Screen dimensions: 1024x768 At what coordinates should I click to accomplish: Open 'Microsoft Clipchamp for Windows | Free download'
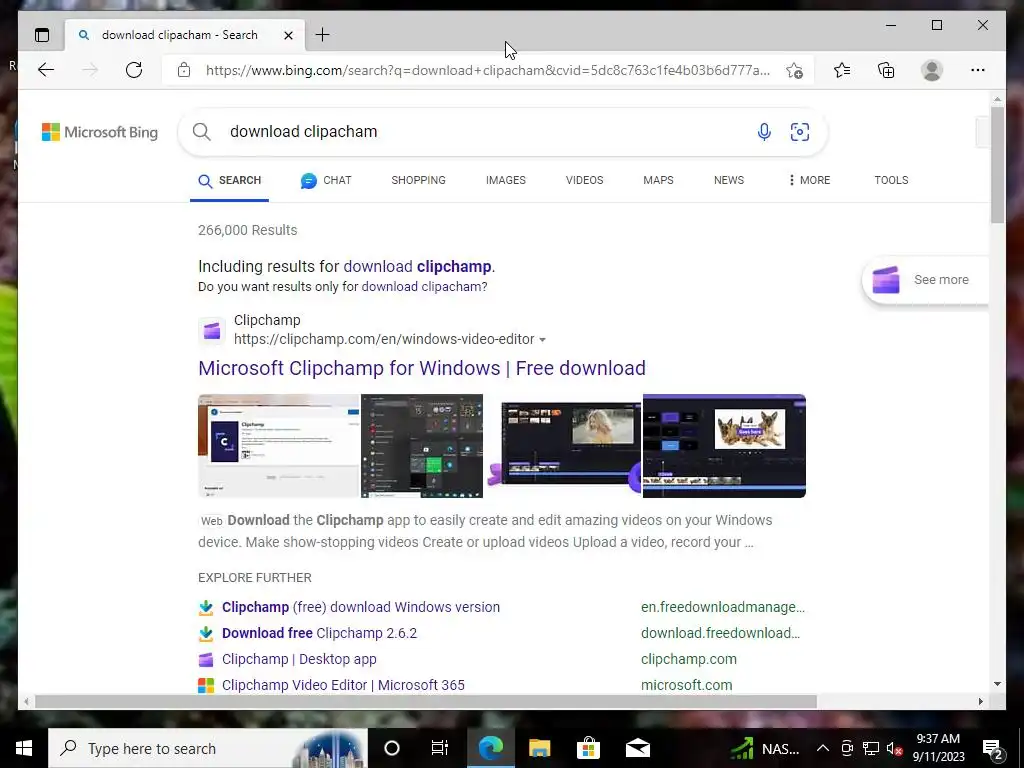click(422, 368)
